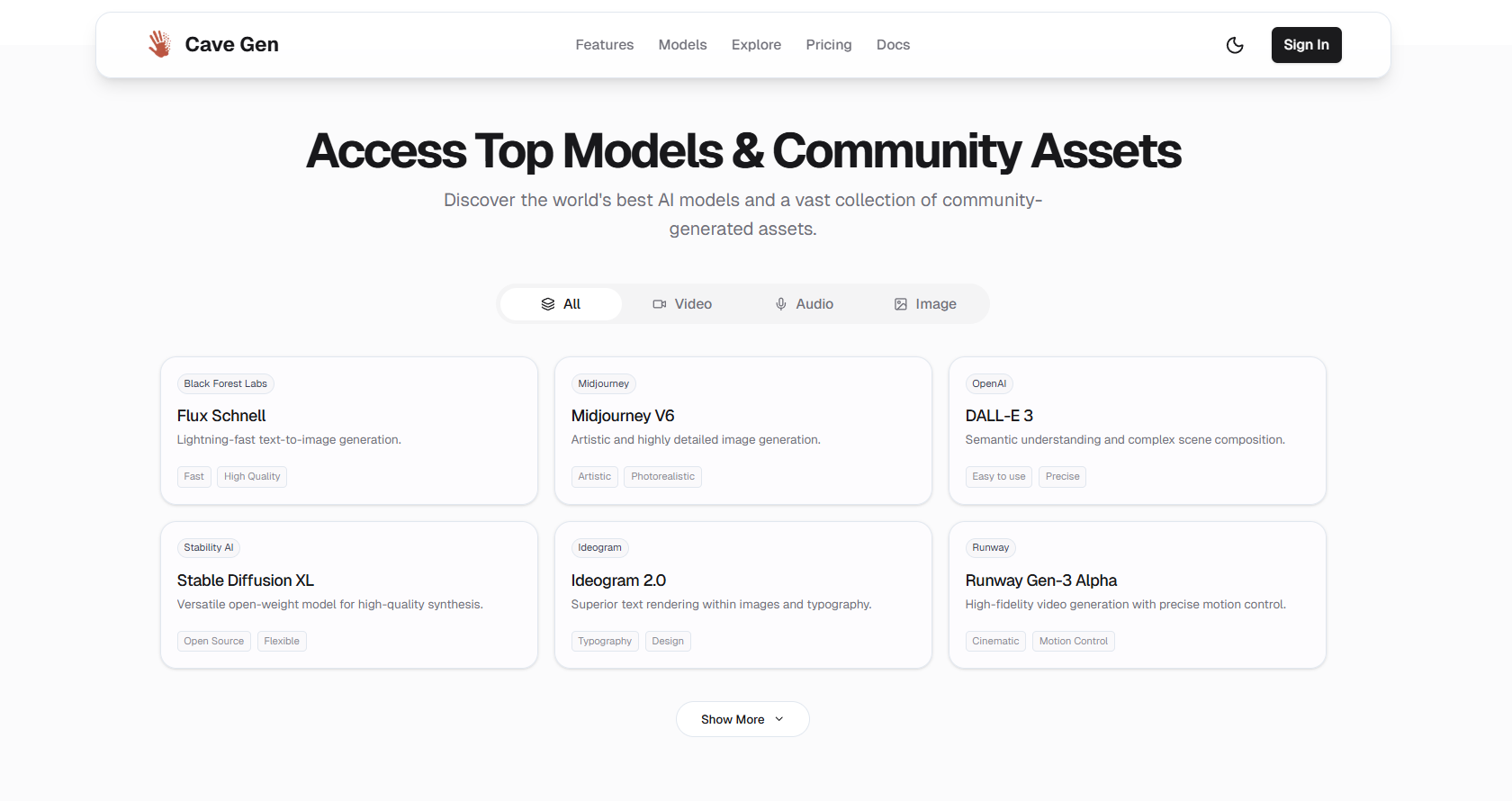Go to the Explore page
This screenshot has width=1512, height=801.
(x=756, y=45)
